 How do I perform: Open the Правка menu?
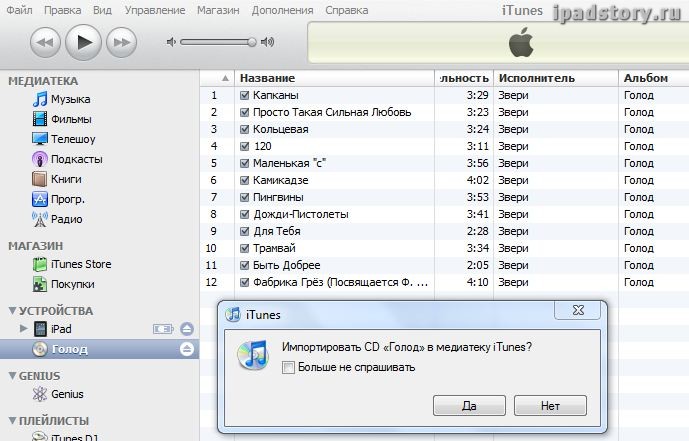tap(62, 10)
